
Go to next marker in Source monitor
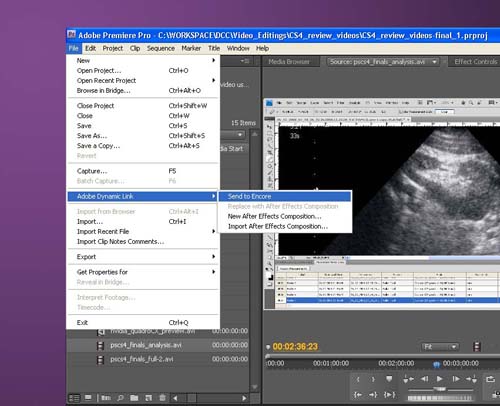pos(471,379)
